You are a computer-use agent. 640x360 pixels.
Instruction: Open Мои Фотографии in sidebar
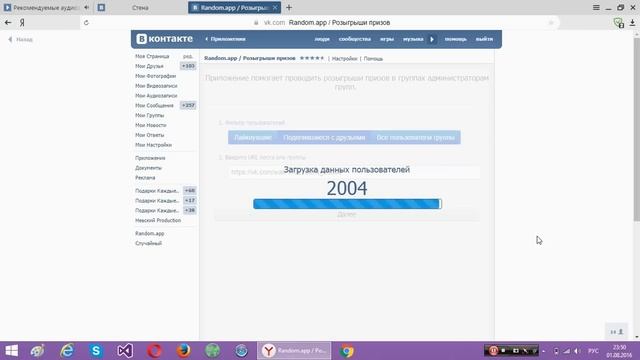point(156,76)
